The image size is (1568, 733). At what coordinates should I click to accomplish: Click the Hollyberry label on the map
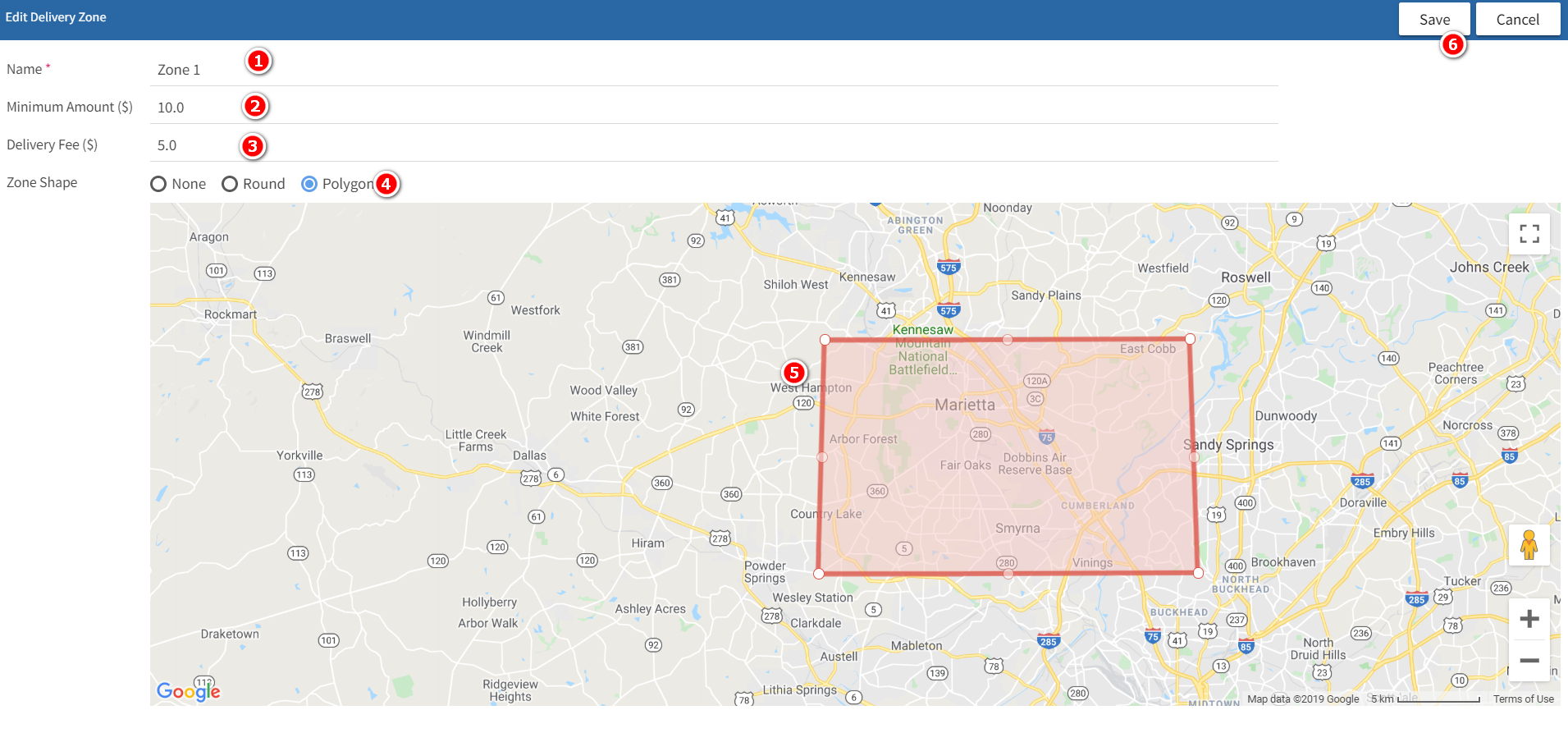click(x=489, y=602)
